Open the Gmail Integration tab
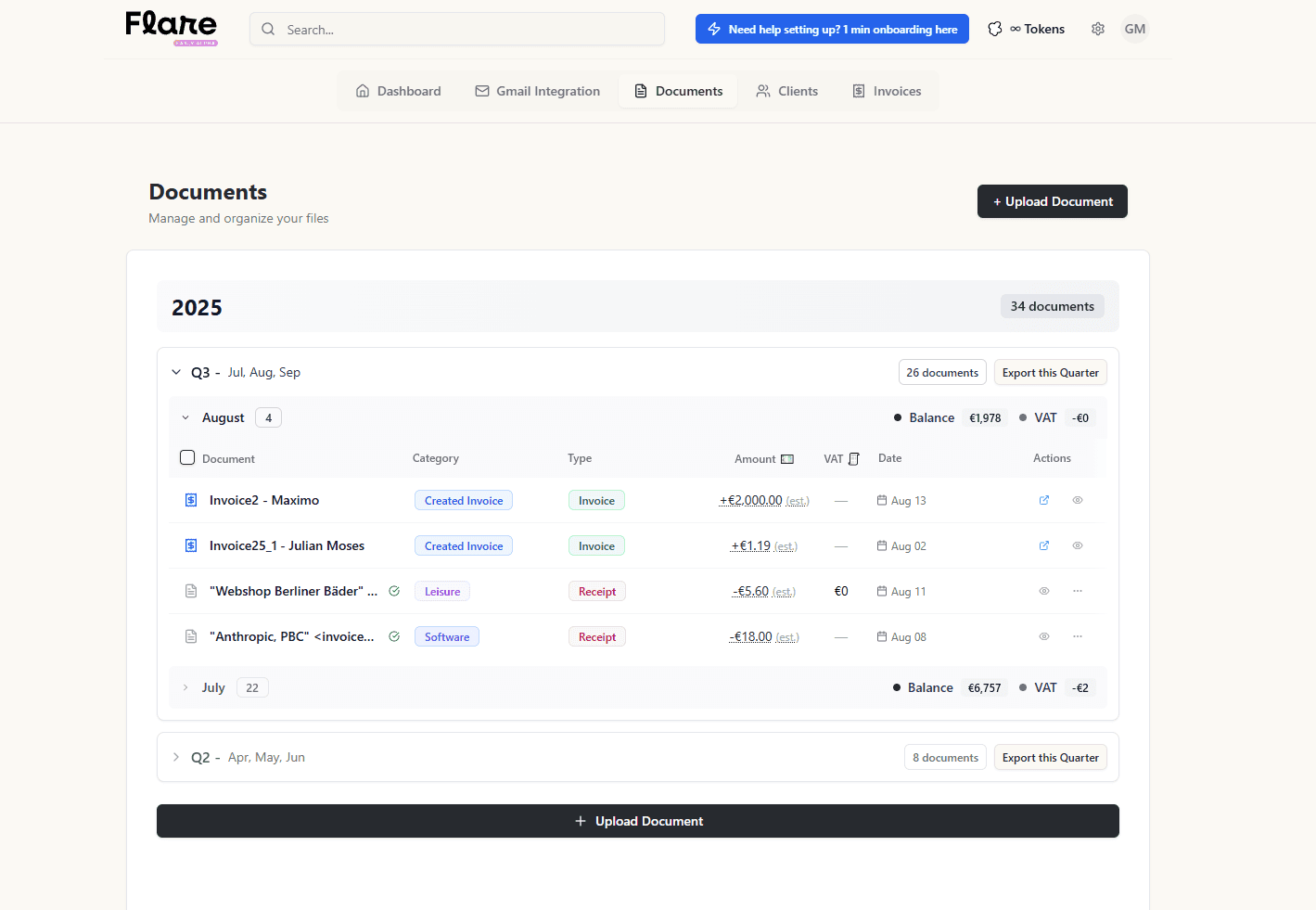1316x910 pixels. pos(538,90)
